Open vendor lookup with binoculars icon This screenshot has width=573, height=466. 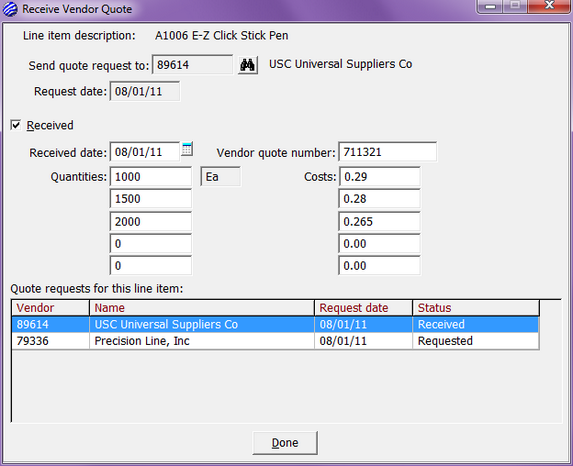point(248,65)
